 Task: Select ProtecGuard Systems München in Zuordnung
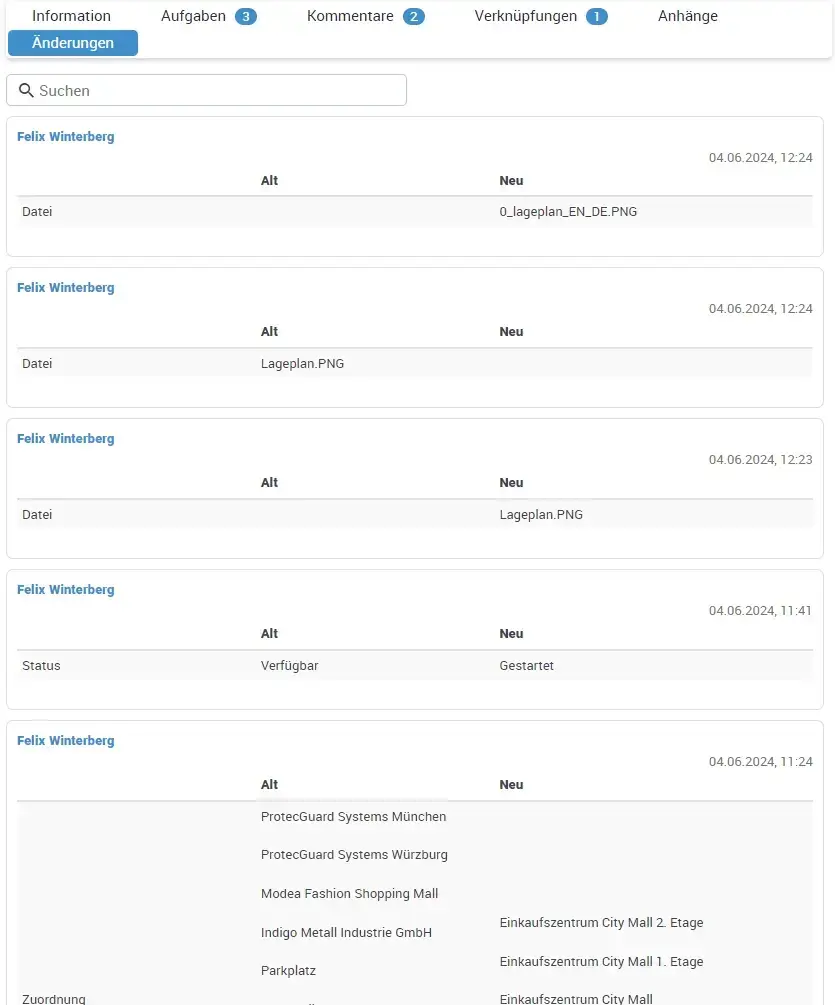pyautogui.click(x=353, y=817)
